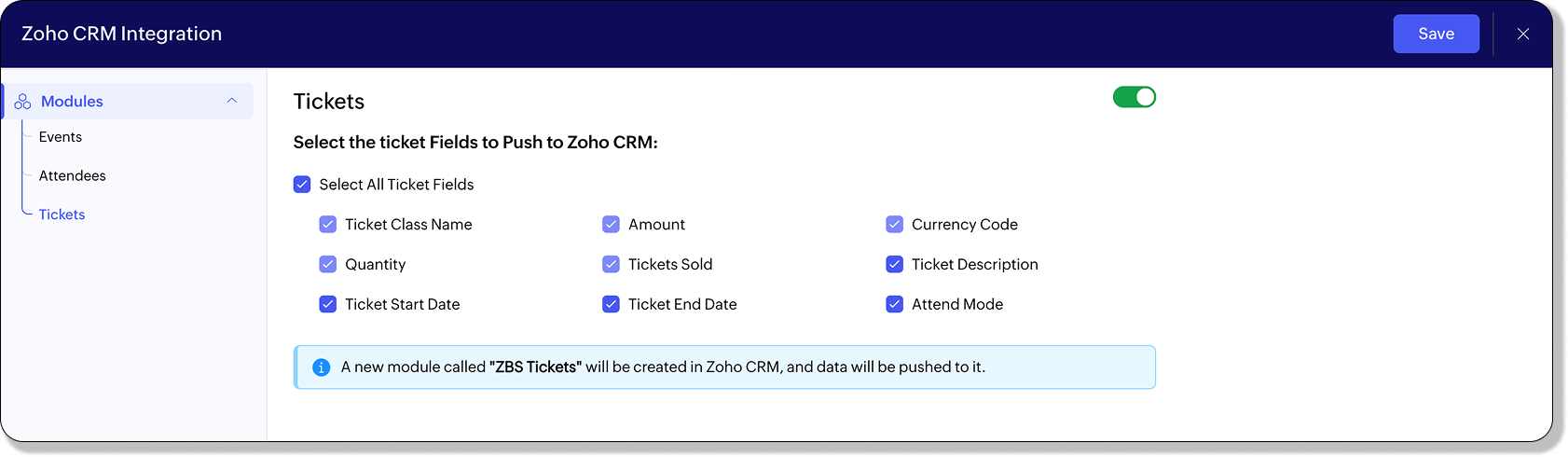Select the Tickets item in sidebar

tap(62, 215)
